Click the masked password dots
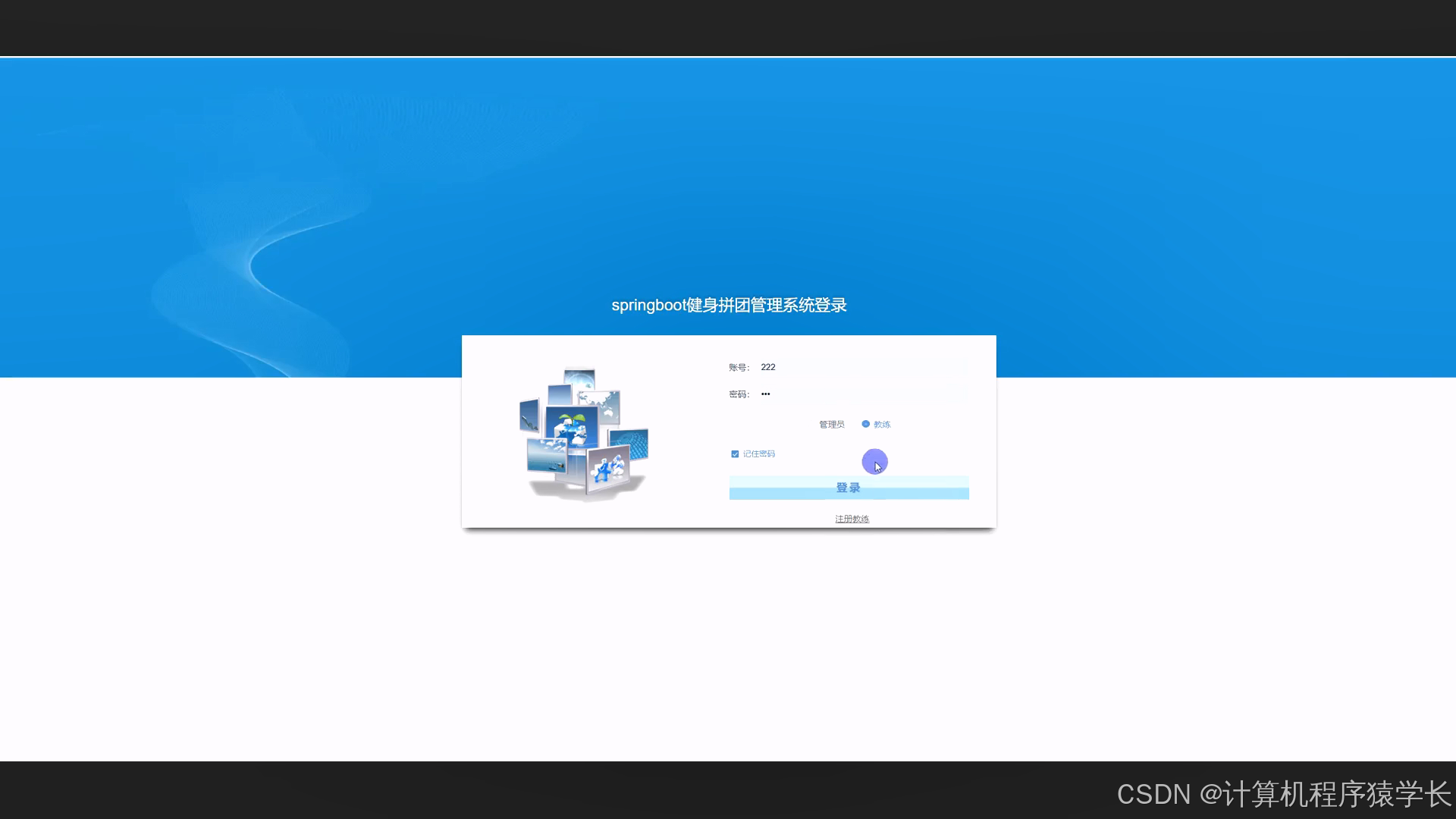1456x819 pixels. [x=766, y=394]
